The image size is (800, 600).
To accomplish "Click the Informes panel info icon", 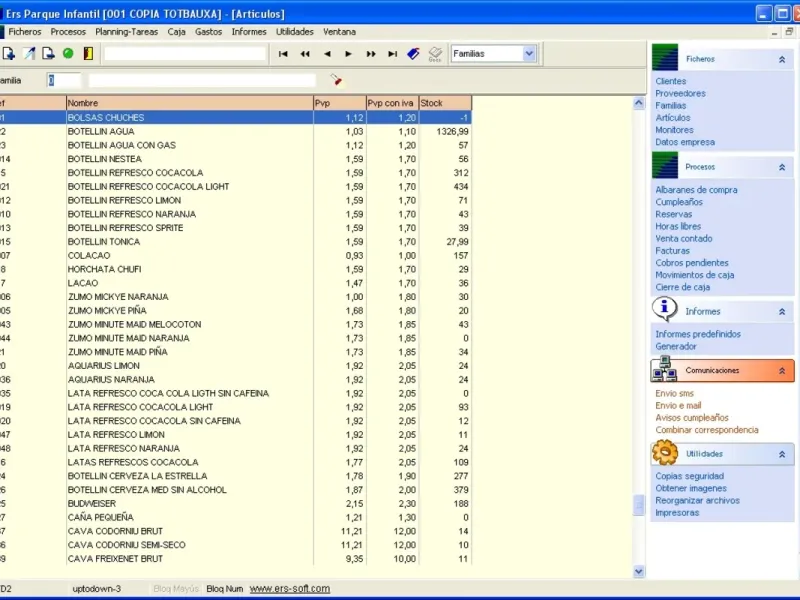I will pos(665,310).
